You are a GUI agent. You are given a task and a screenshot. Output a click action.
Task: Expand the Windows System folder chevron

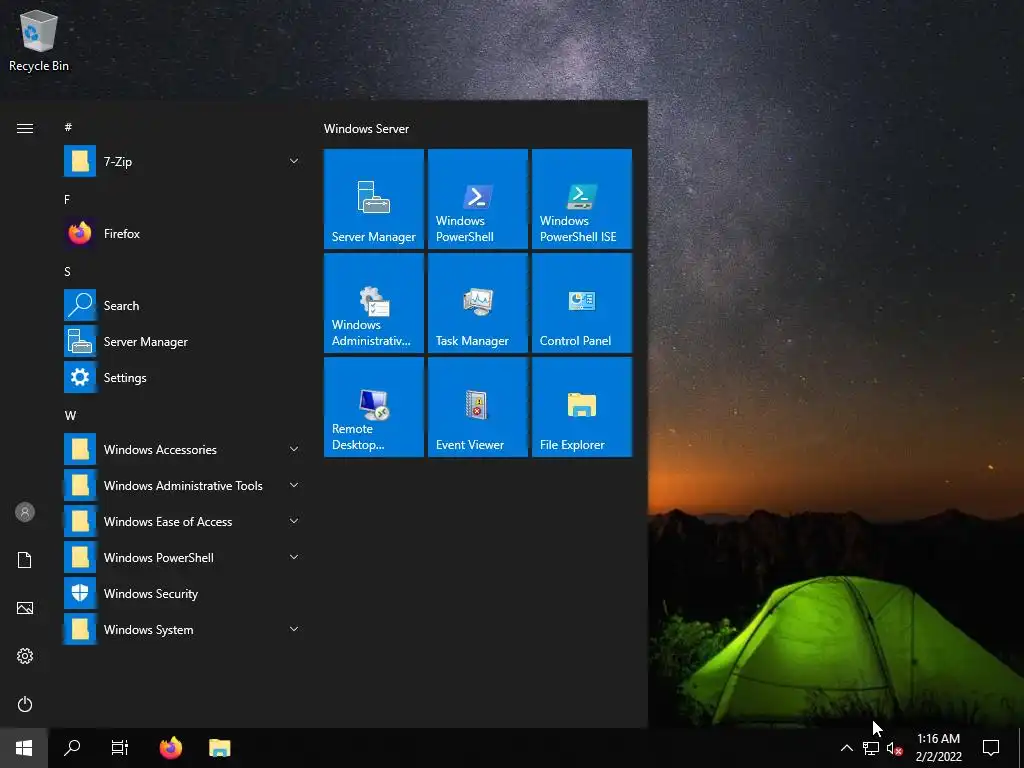click(294, 629)
